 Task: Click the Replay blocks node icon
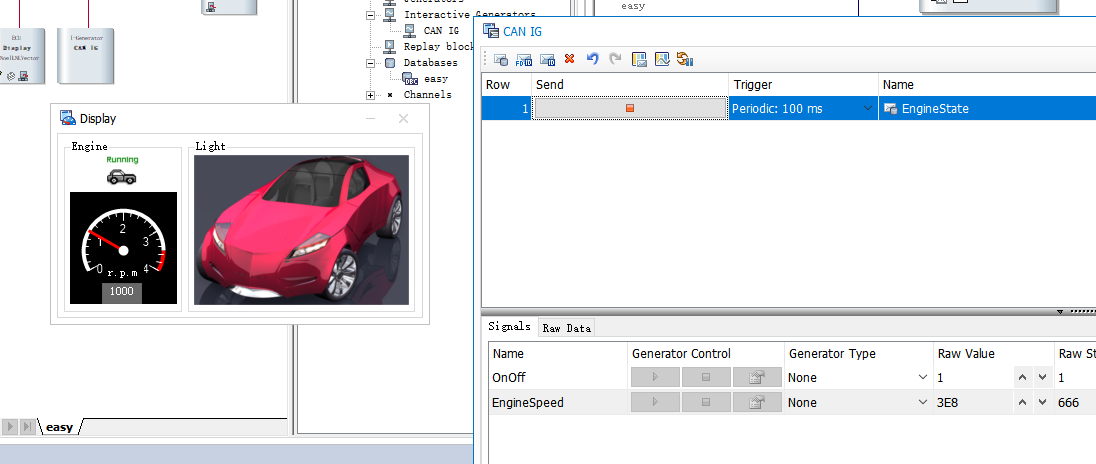pyautogui.click(x=389, y=46)
